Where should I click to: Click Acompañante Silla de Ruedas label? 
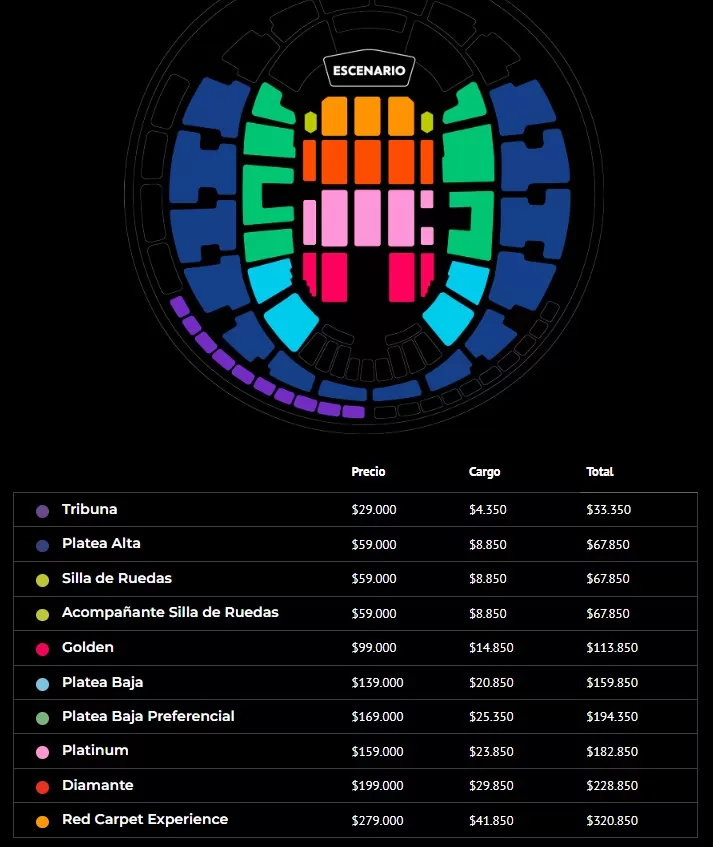pos(170,612)
